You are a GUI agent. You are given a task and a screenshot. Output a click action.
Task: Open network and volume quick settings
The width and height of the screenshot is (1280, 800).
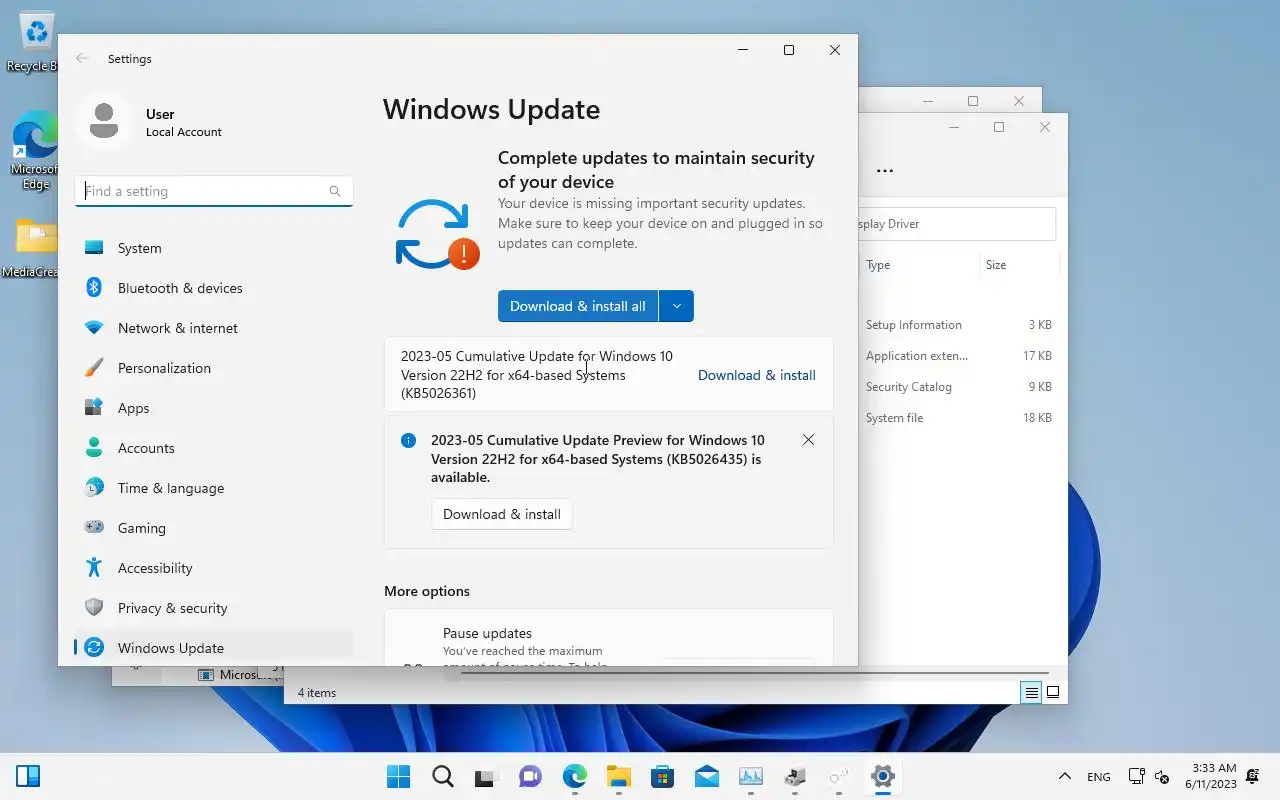1149,777
